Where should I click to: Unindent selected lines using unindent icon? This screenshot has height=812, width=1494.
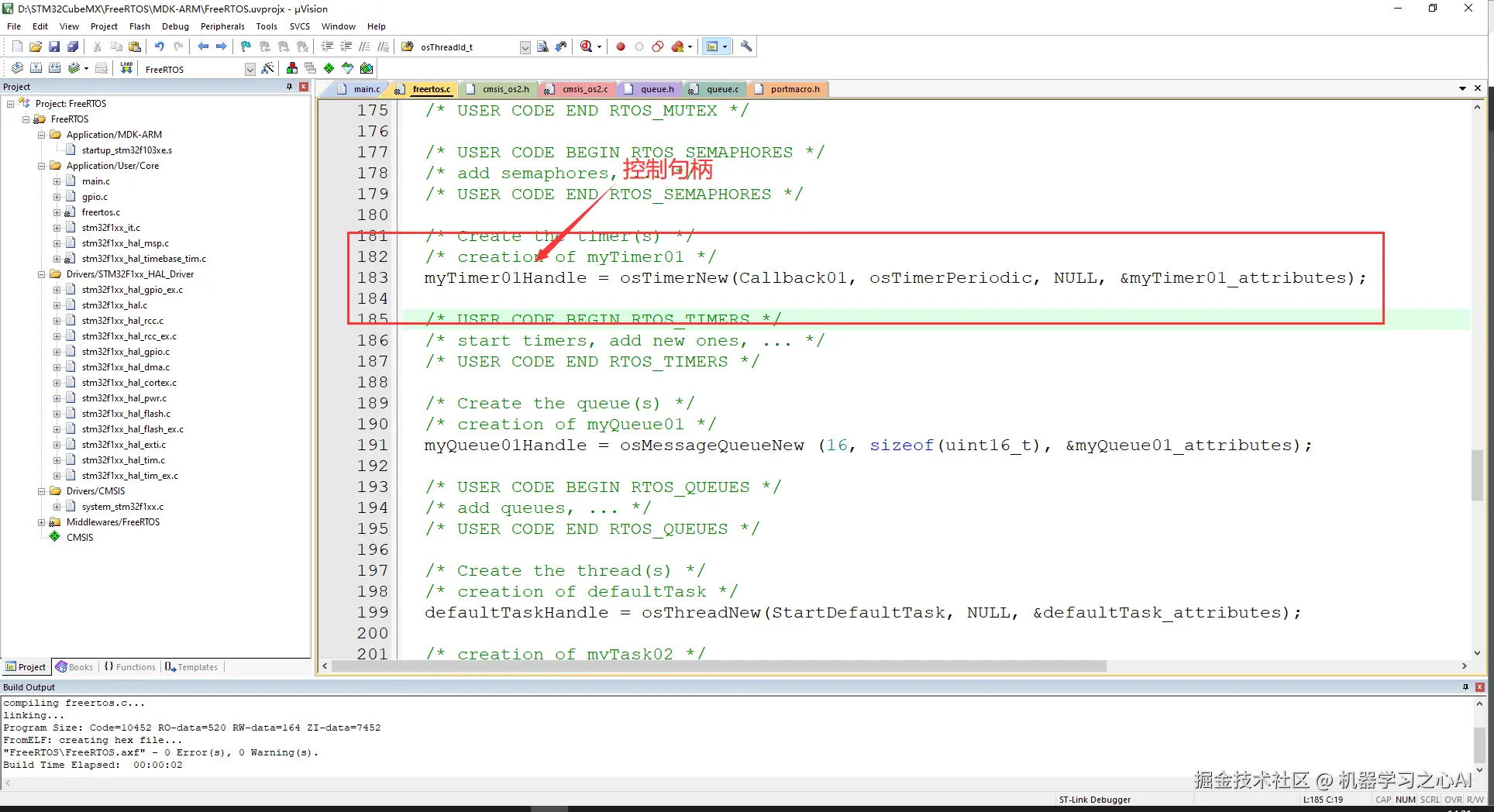[346, 46]
